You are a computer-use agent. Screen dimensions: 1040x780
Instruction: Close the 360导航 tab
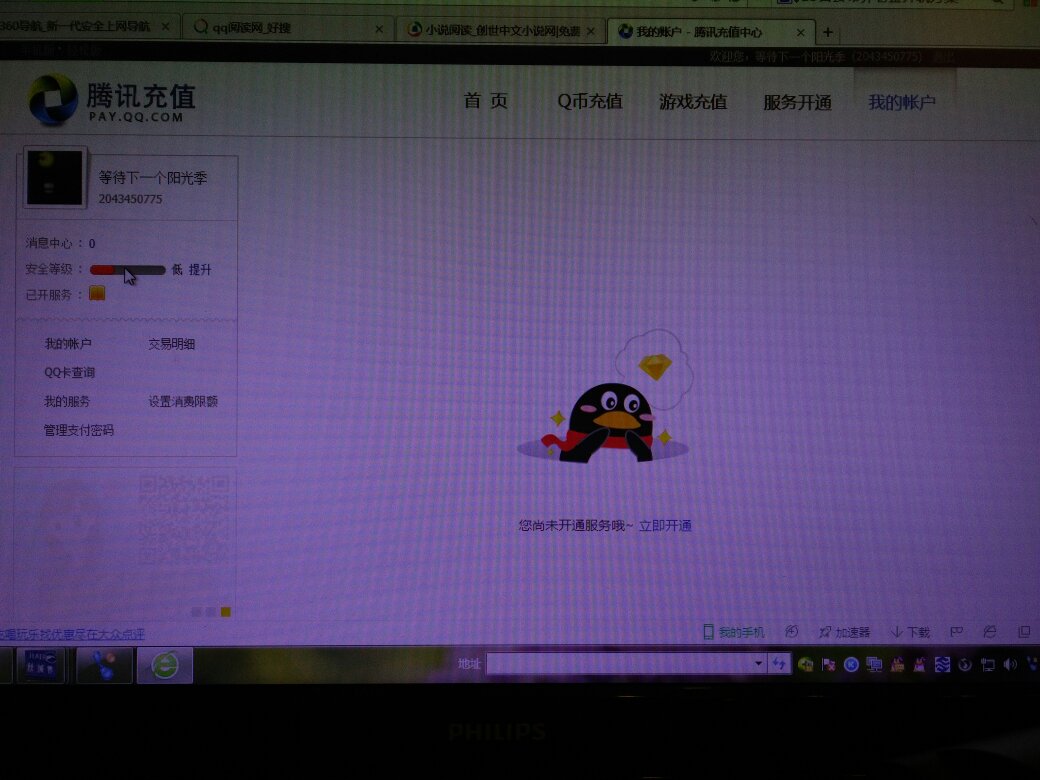[x=165, y=27]
